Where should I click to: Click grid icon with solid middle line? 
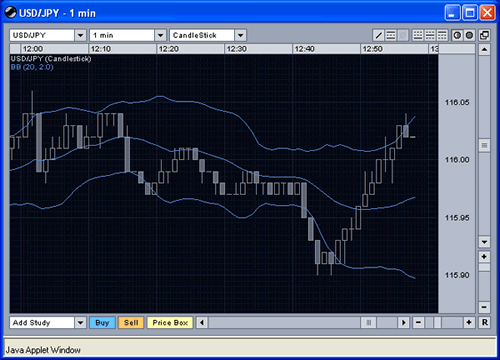(x=430, y=35)
